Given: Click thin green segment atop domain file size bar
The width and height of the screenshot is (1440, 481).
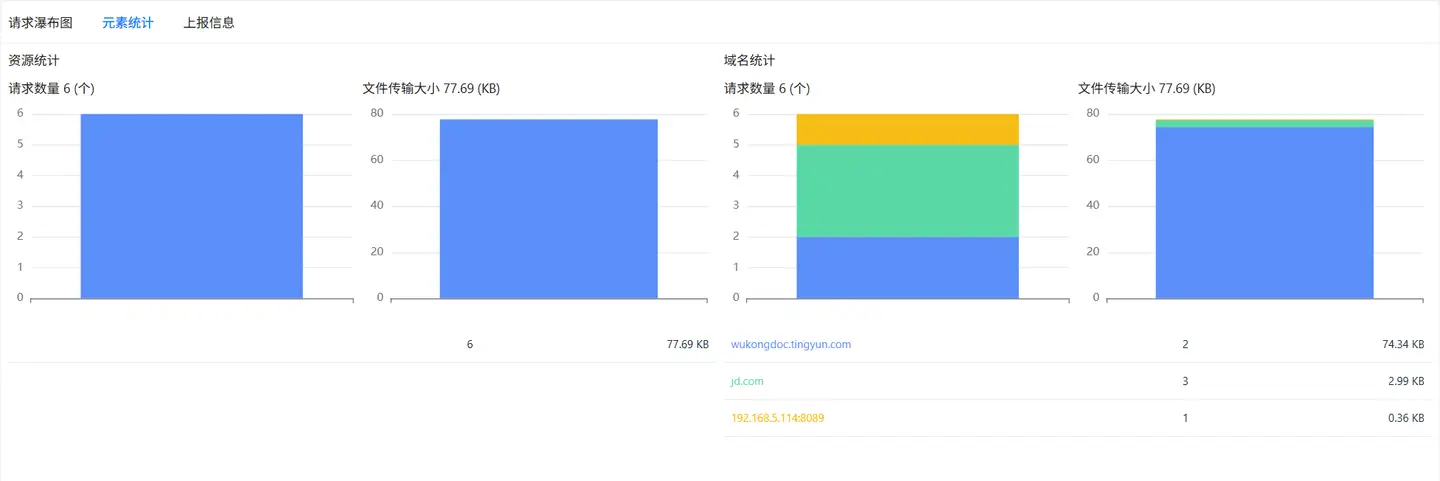Looking at the screenshot, I should tap(1264, 123).
